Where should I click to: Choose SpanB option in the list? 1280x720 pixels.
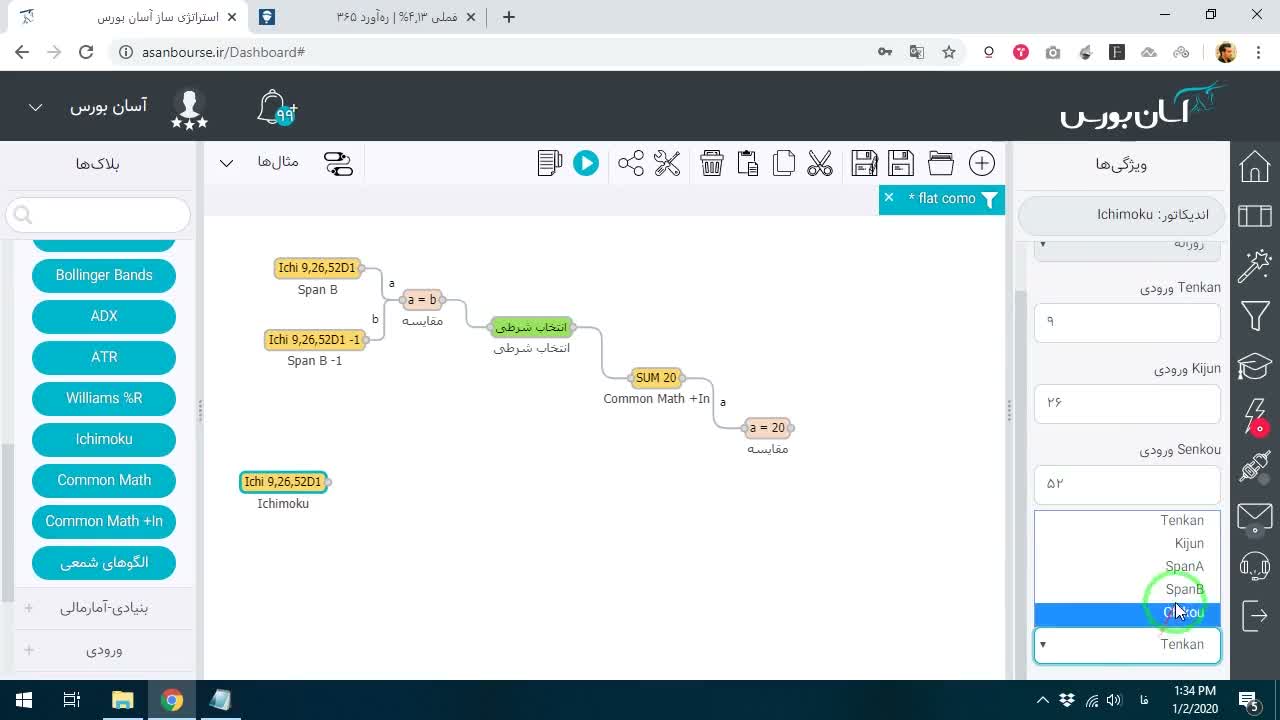pyautogui.click(x=1127, y=590)
